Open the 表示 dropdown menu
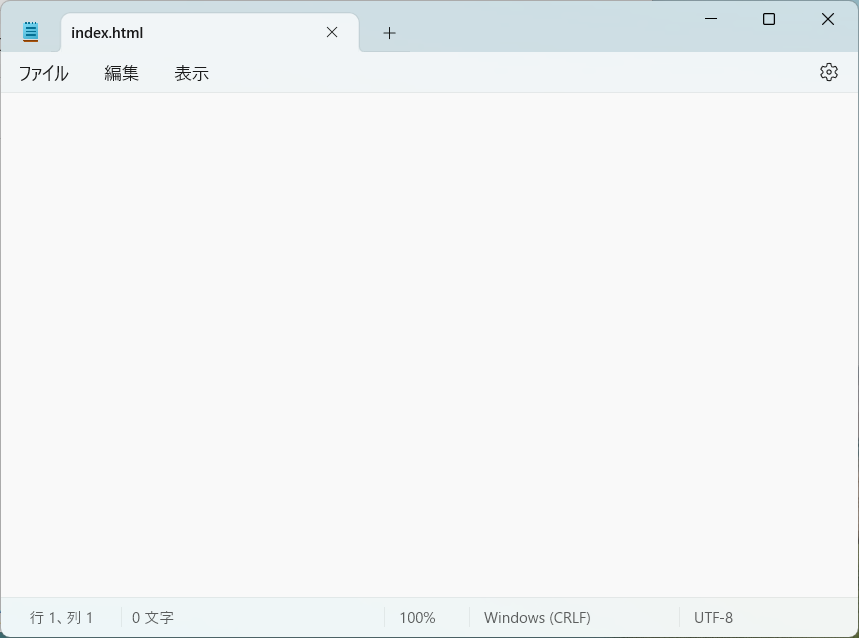859x638 pixels. [x=191, y=72]
